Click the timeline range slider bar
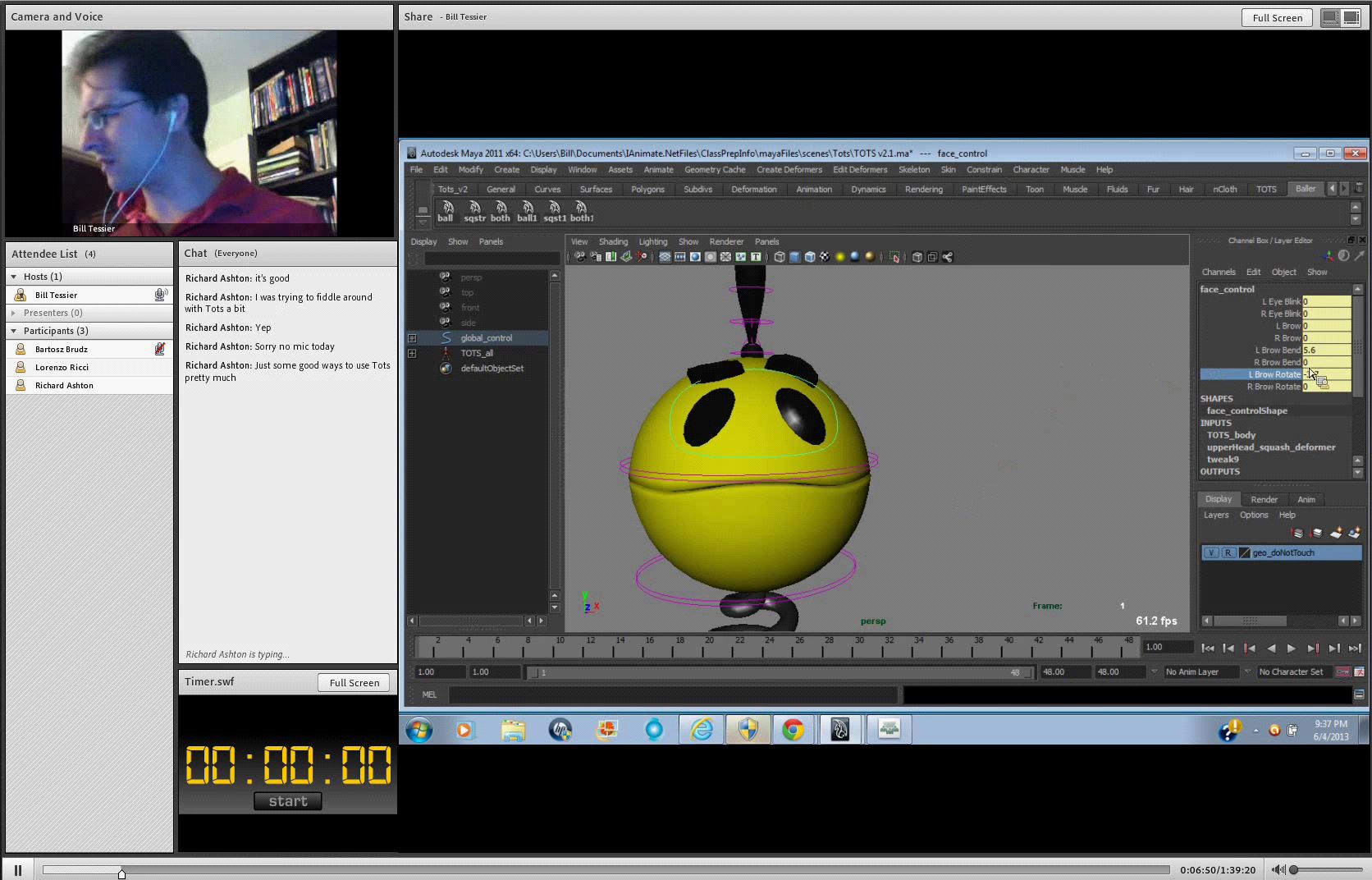The image size is (1372, 880). point(780,672)
